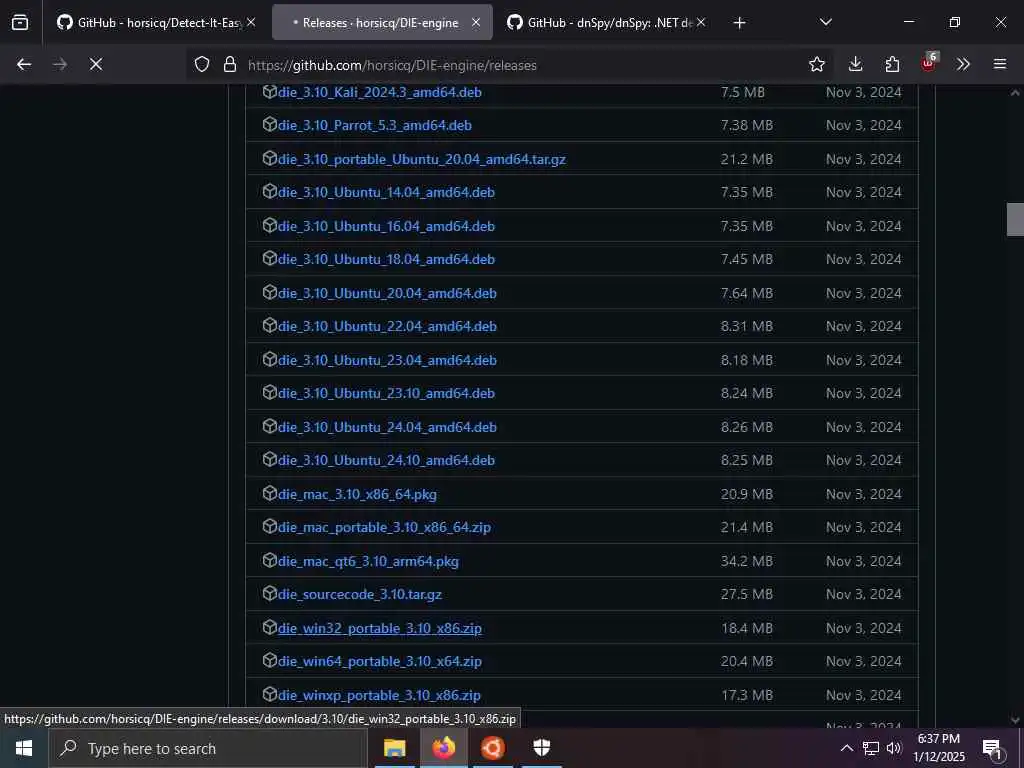Click the scrollbar up arrow
The height and width of the screenshot is (768, 1024).
tap(1015, 93)
